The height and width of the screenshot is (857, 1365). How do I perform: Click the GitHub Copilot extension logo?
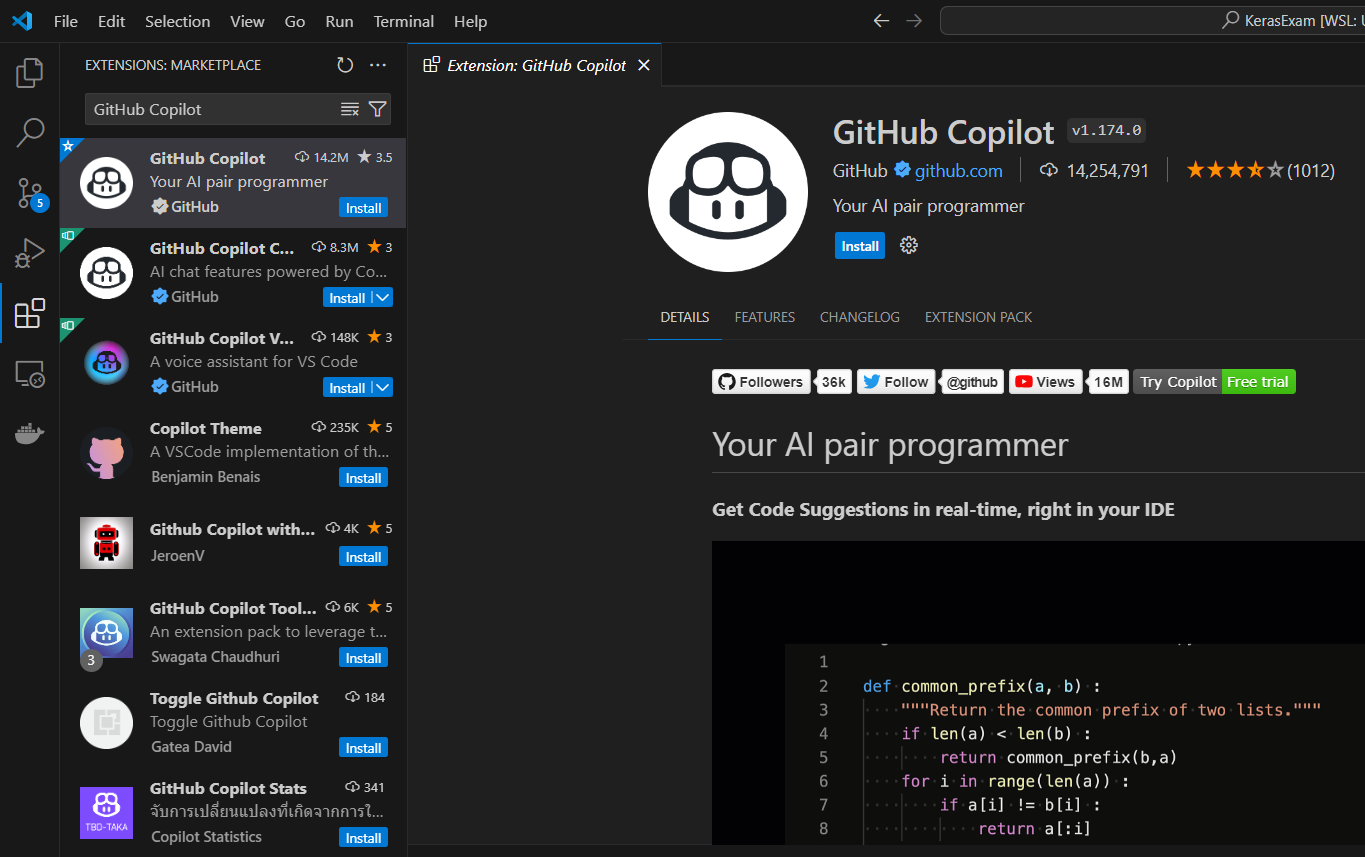pos(728,191)
